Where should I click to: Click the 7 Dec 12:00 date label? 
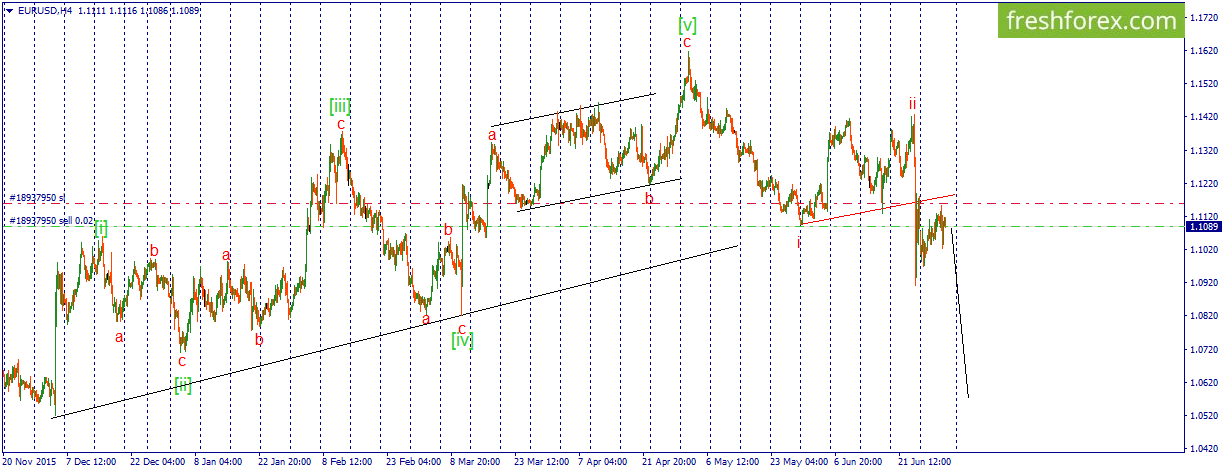click(92, 462)
